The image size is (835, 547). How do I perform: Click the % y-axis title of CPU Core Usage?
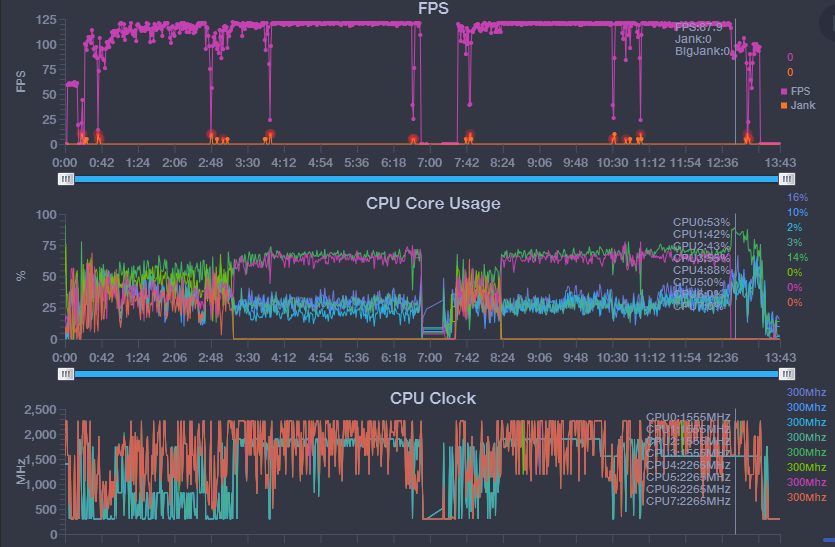(x=21, y=276)
